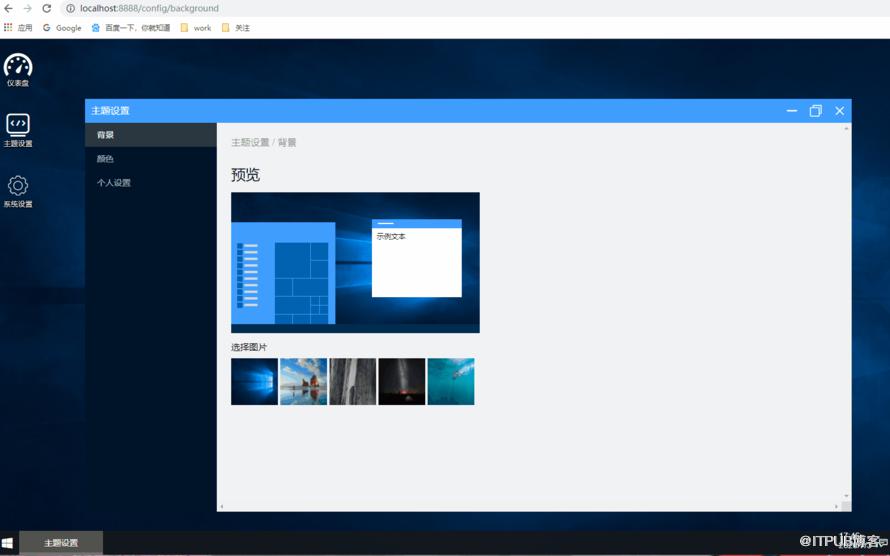Open the 系统设置 gear desktop icon

18,191
